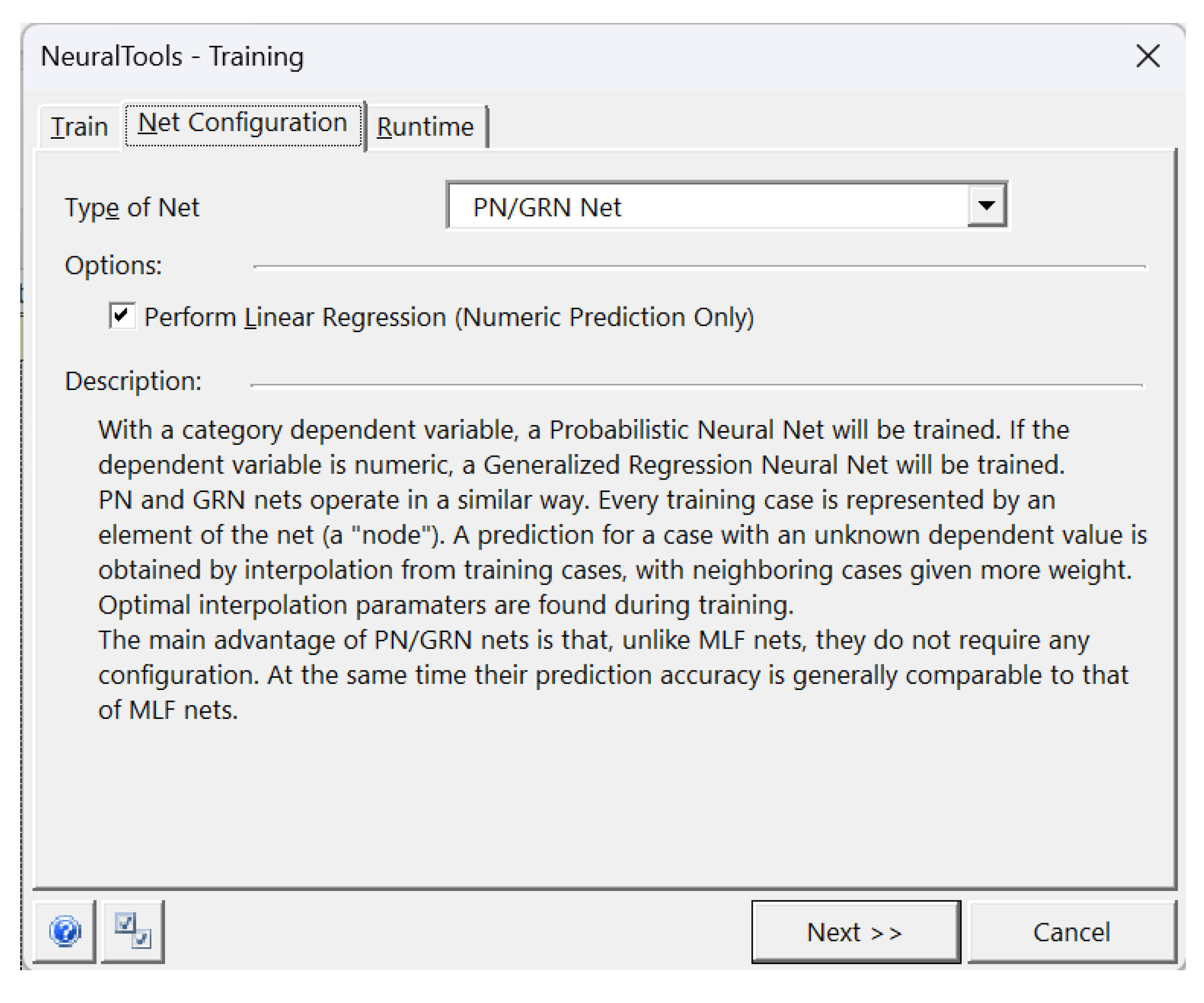Toggle Perform Linear Regression checkbox
This screenshot has height=1003, width=1204.
(x=122, y=316)
